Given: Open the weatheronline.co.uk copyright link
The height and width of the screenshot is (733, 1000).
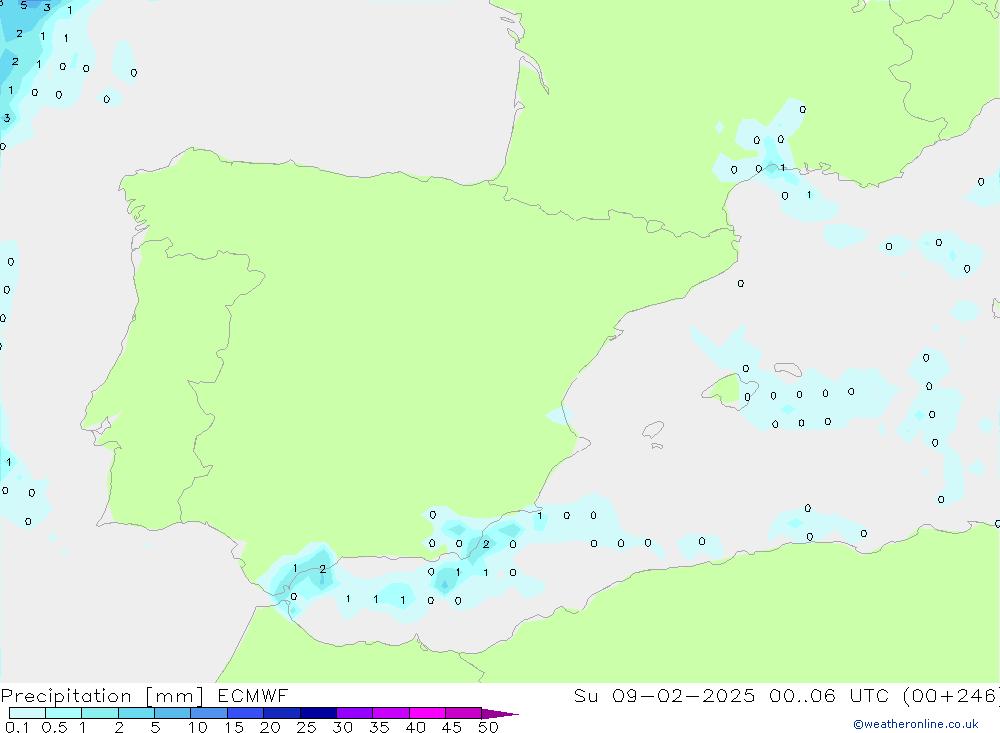Looking at the screenshot, I should pos(916,724).
